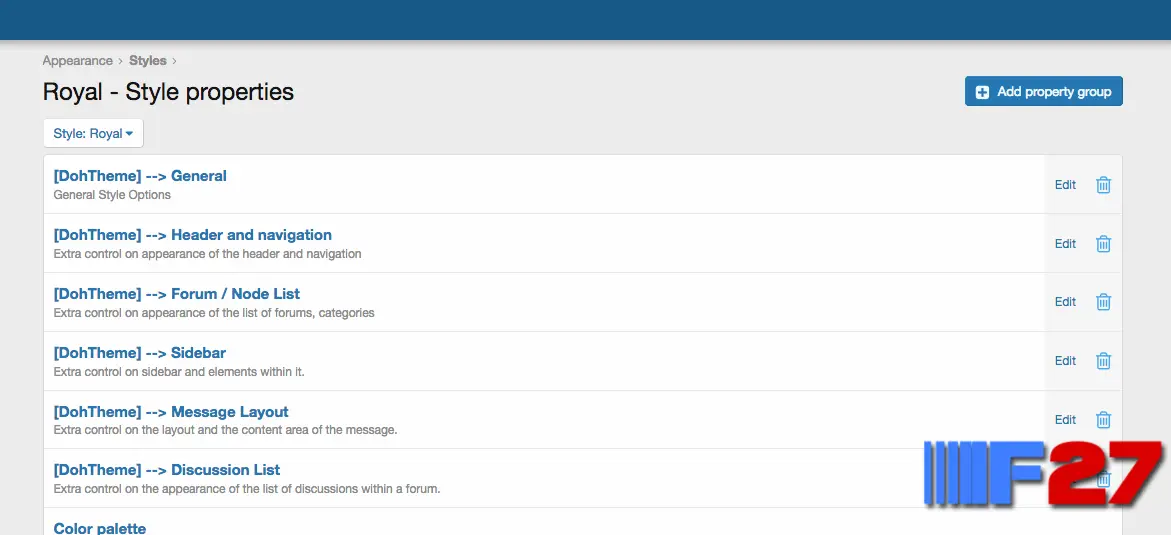Image resolution: width=1171 pixels, height=535 pixels.
Task: Edit the General property group
Action: tap(1065, 185)
